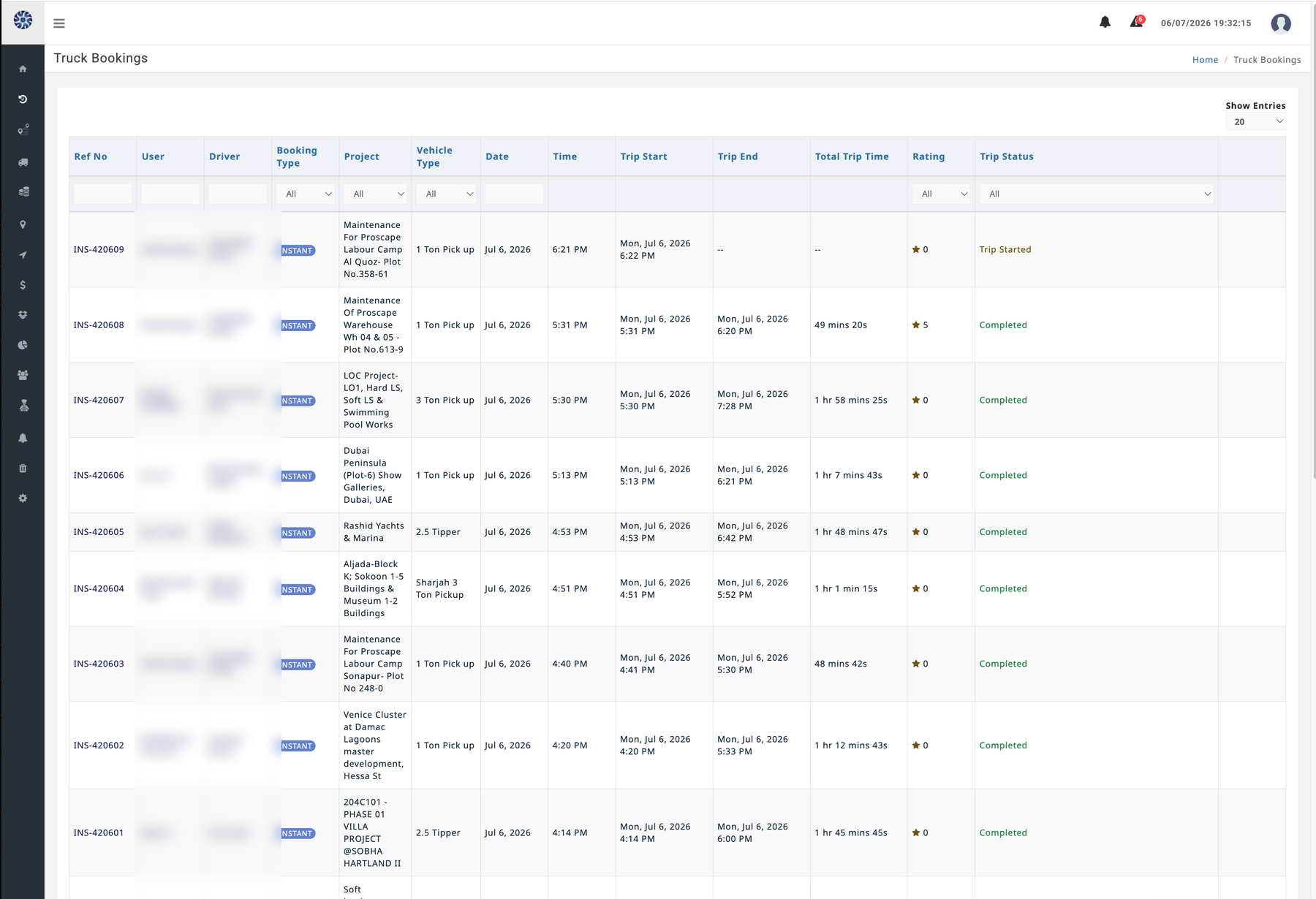Open the Project filter dropdown
The height and width of the screenshot is (899, 1316).
[x=376, y=194]
